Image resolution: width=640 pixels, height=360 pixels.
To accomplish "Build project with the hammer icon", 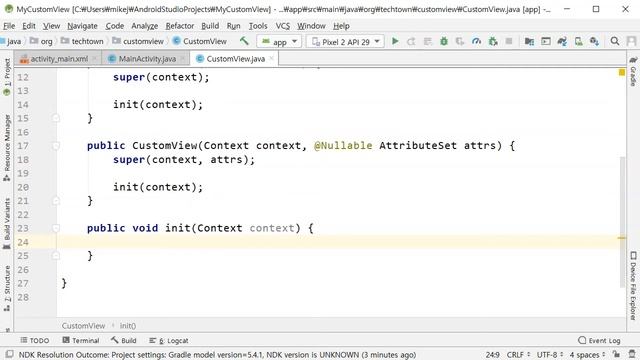I will (244, 41).
